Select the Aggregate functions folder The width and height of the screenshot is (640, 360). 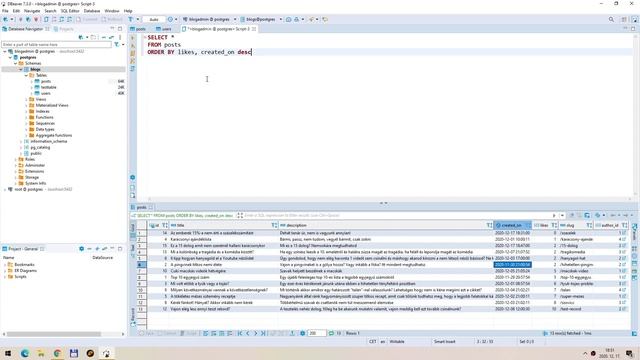coord(53,135)
